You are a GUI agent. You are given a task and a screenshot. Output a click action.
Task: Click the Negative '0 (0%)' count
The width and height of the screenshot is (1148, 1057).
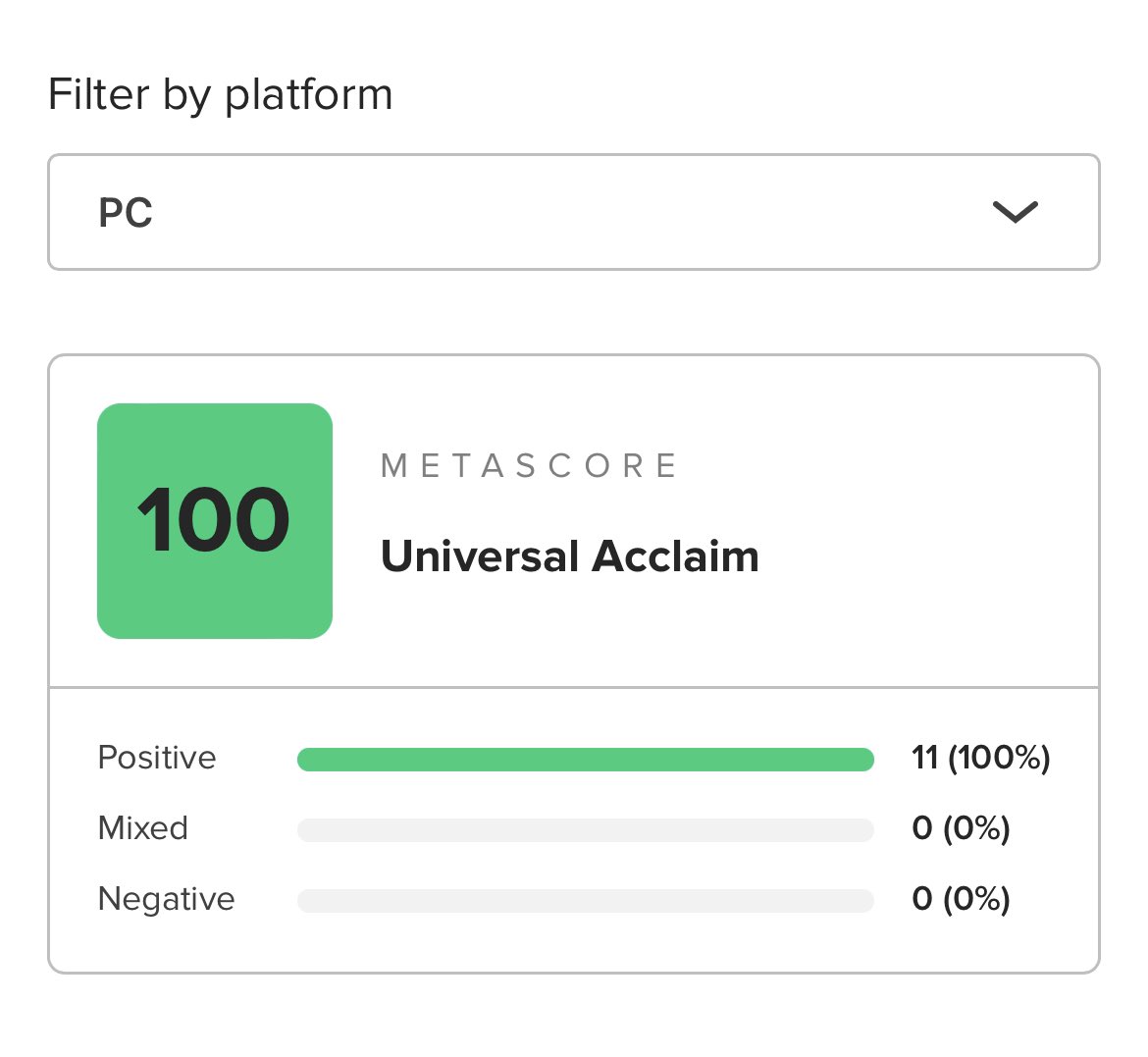tap(961, 899)
